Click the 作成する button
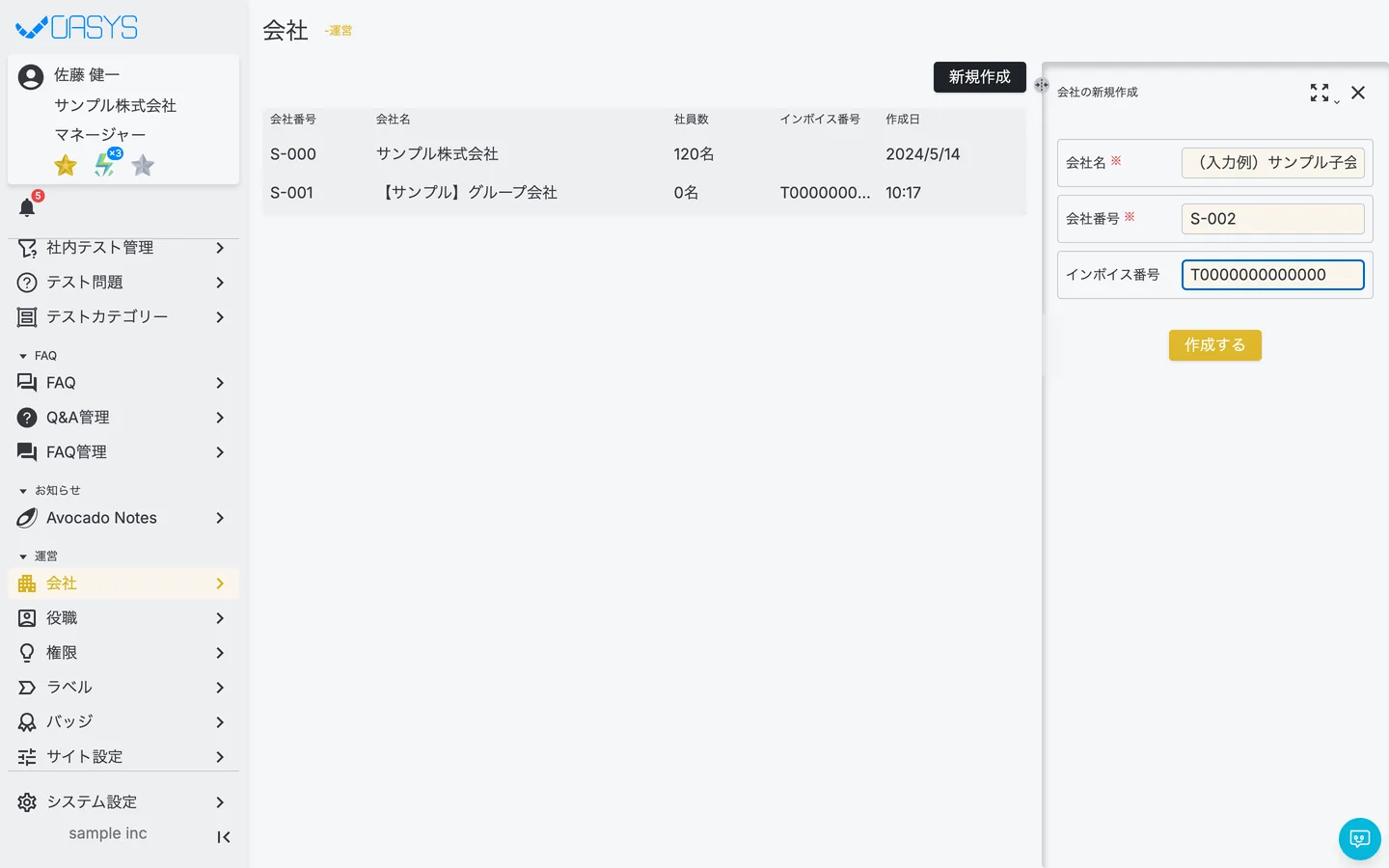The image size is (1389, 868). coord(1215,345)
